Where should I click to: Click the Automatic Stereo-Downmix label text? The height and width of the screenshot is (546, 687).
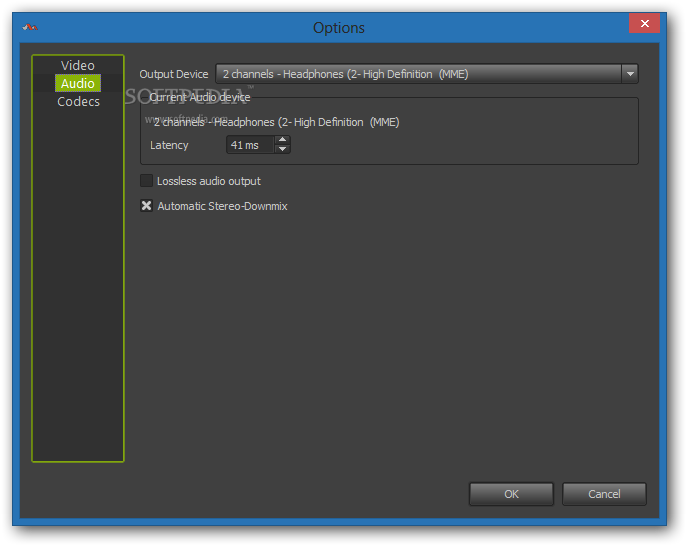[223, 206]
